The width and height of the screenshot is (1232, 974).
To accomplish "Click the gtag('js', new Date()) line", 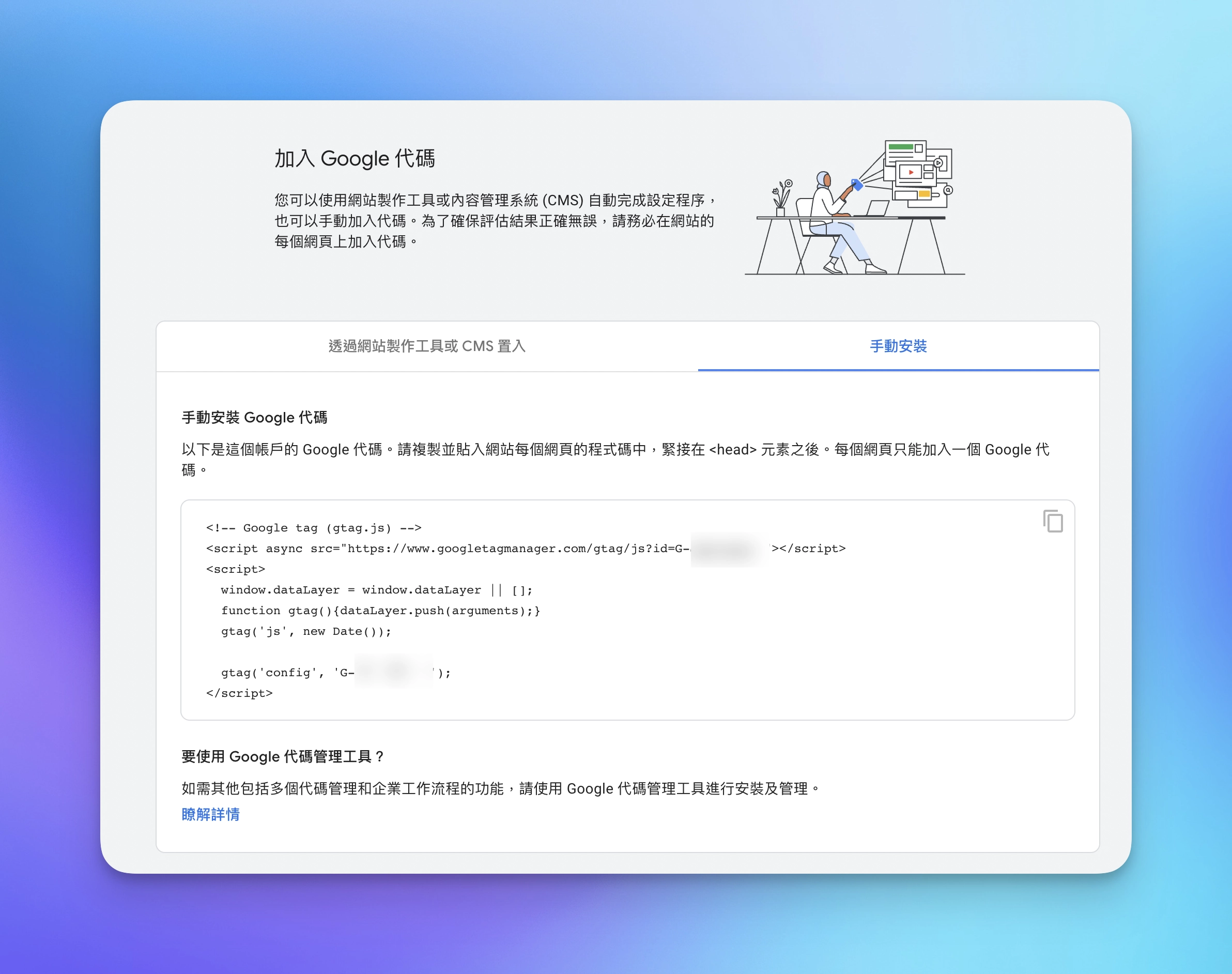I will pos(306,631).
